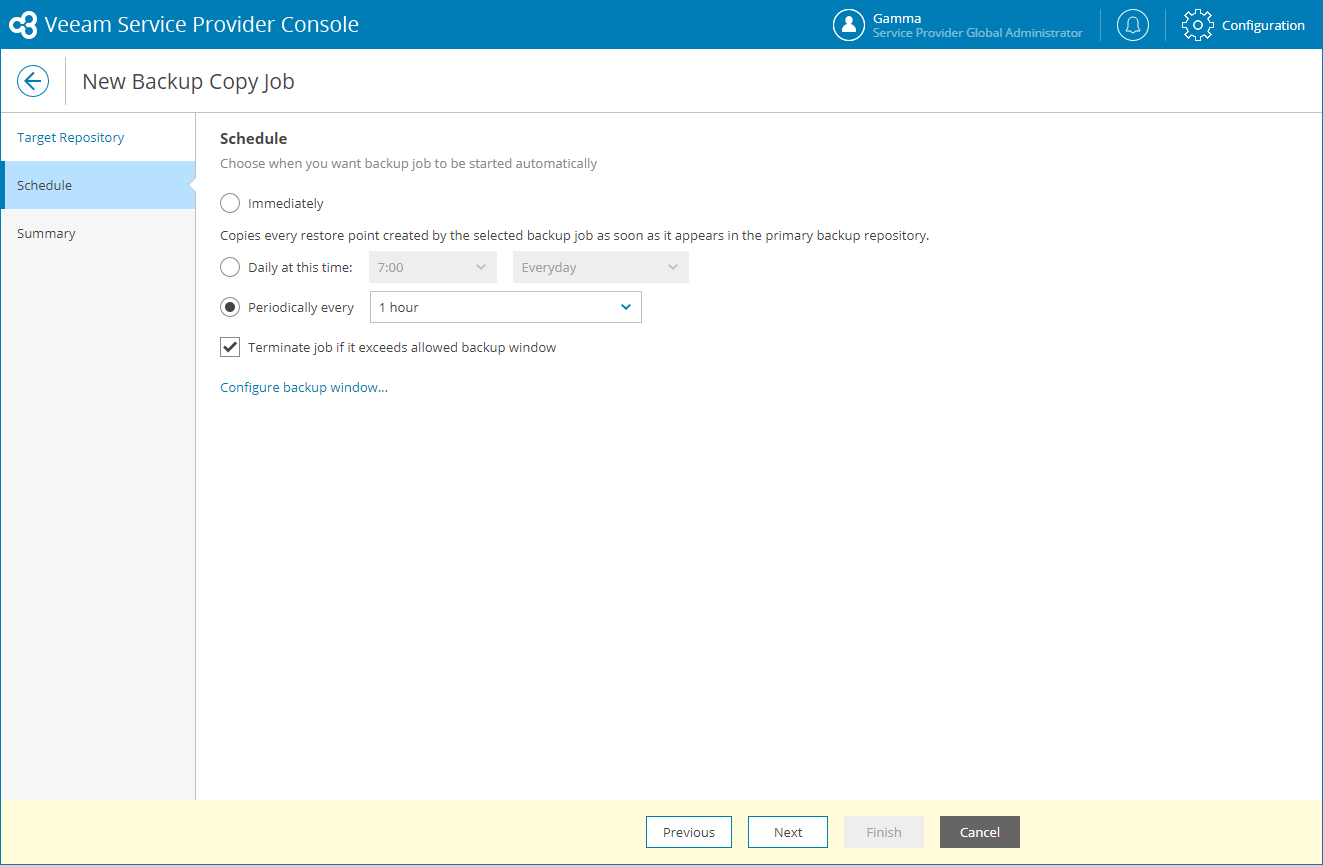Click the Veeam logo icon

(x=23, y=25)
